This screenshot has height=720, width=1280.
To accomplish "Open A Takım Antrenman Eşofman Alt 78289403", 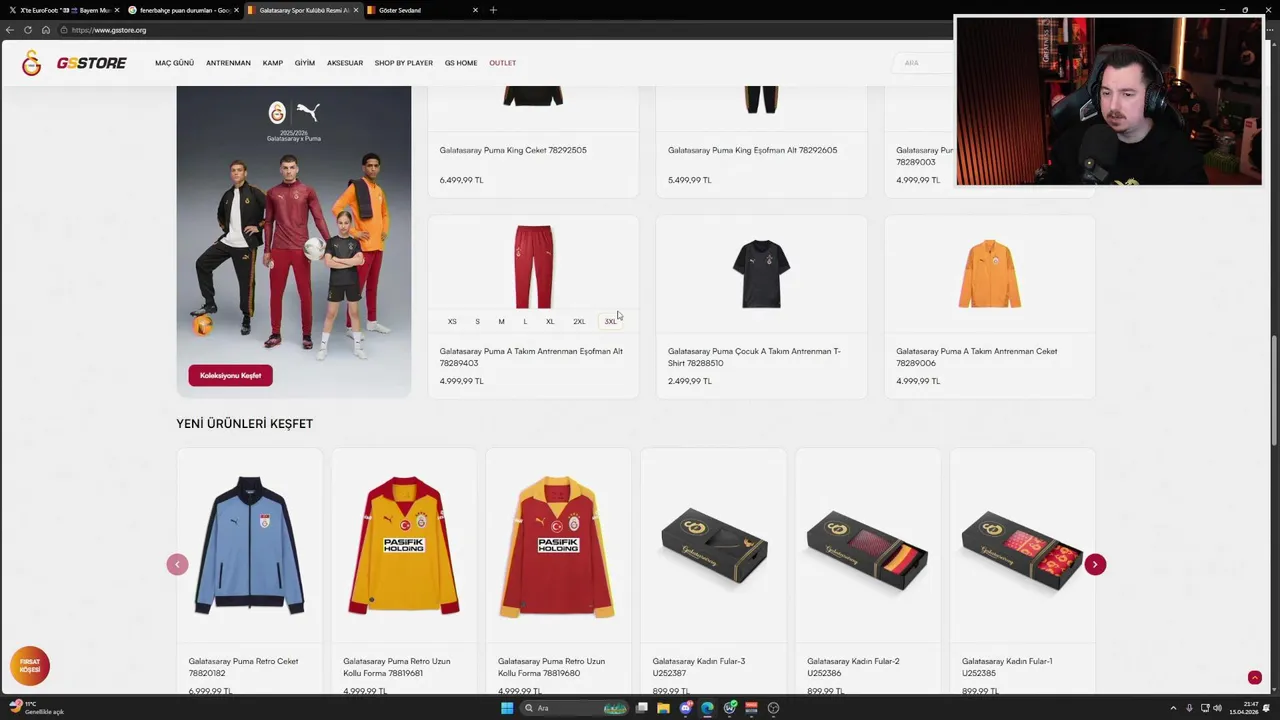I will [531, 357].
